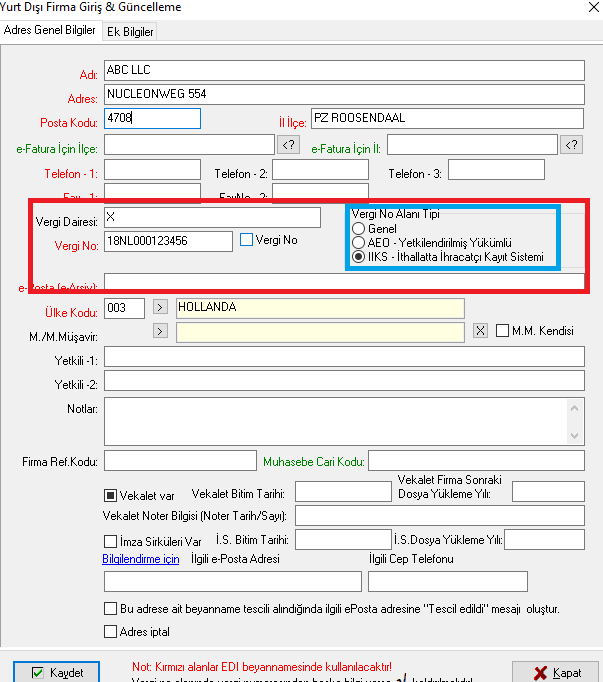
Task: Click the Notlar scrollbar up arrow
Action: click(575, 408)
